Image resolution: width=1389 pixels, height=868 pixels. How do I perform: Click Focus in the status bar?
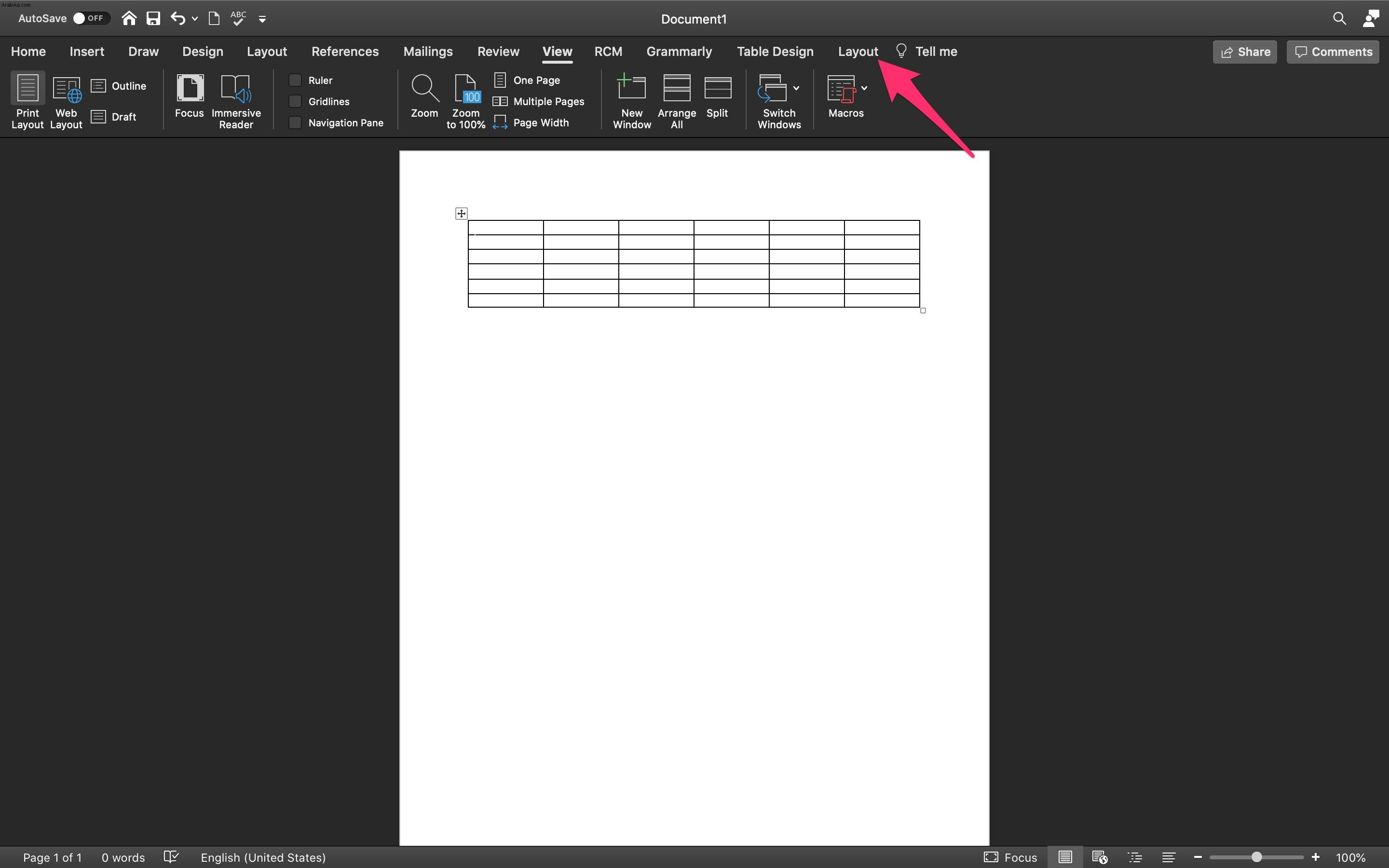point(1010,857)
